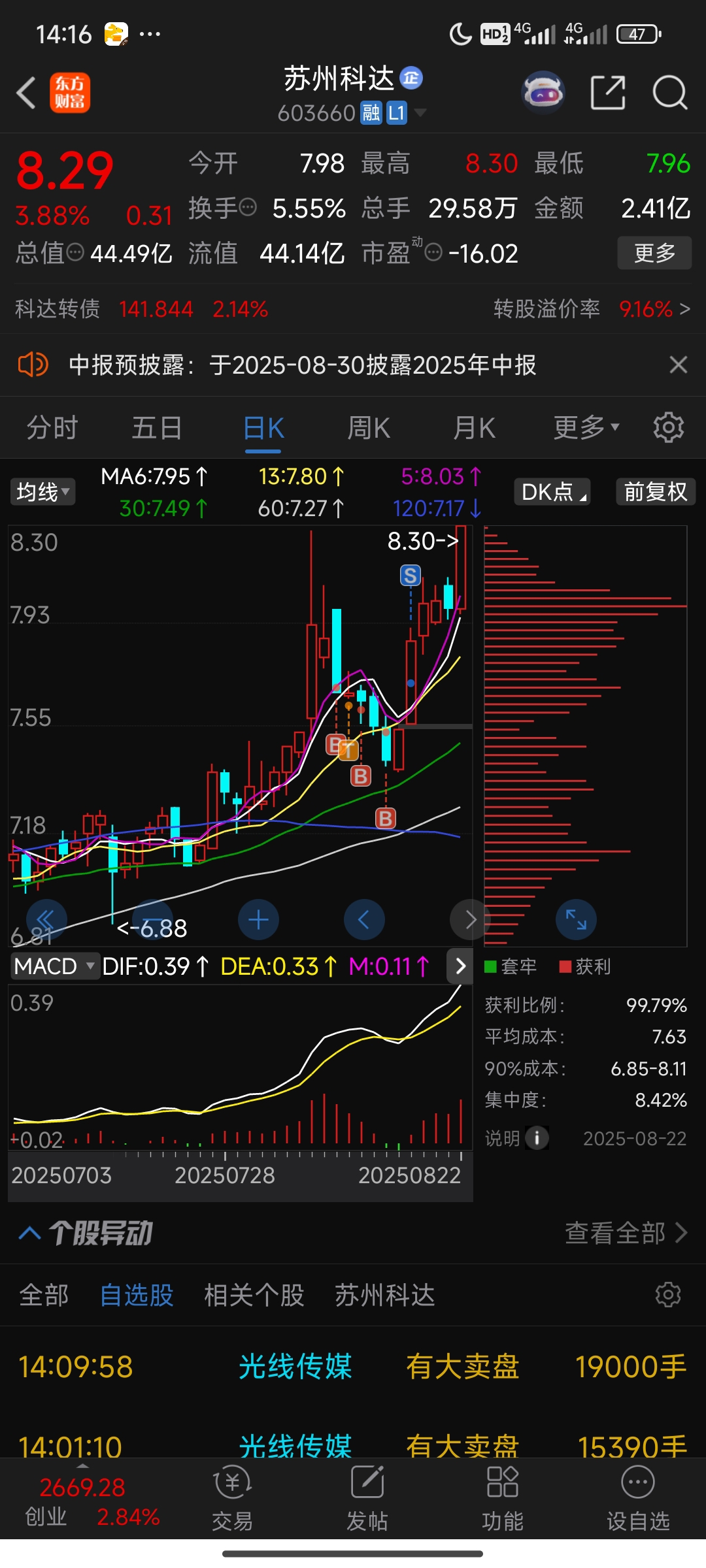The image size is (706, 1568).
Task: Tap the L1 level badge
Action: tap(397, 113)
